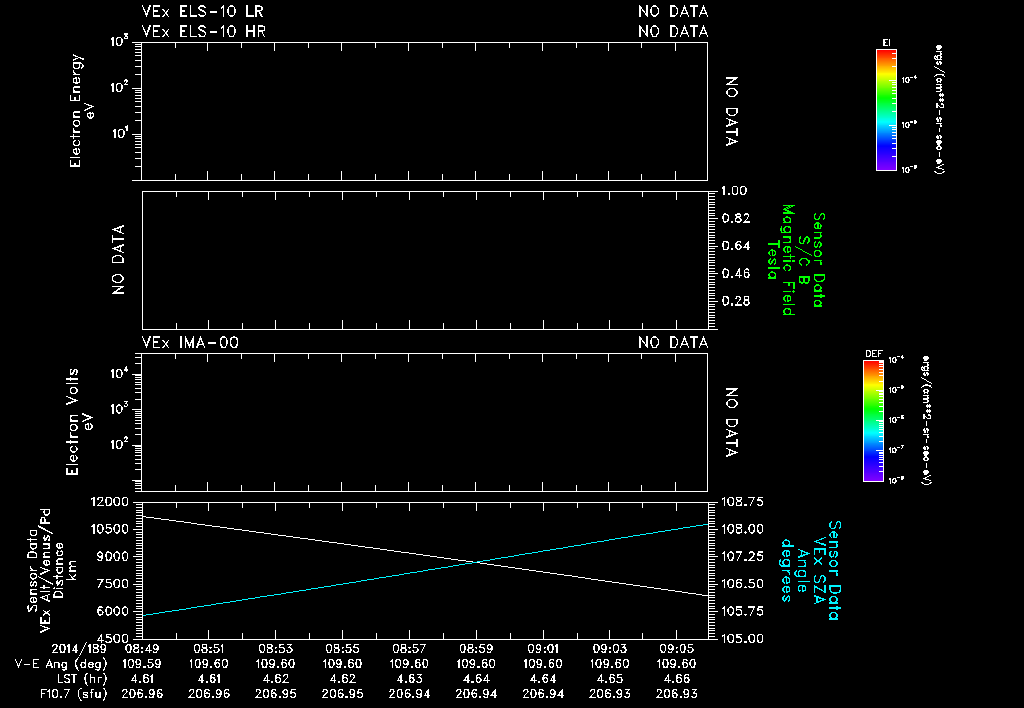Click the 9000 km altitude tick label
The height and width of the screenshot is (708, 1024).
click(x=112, y=556)
